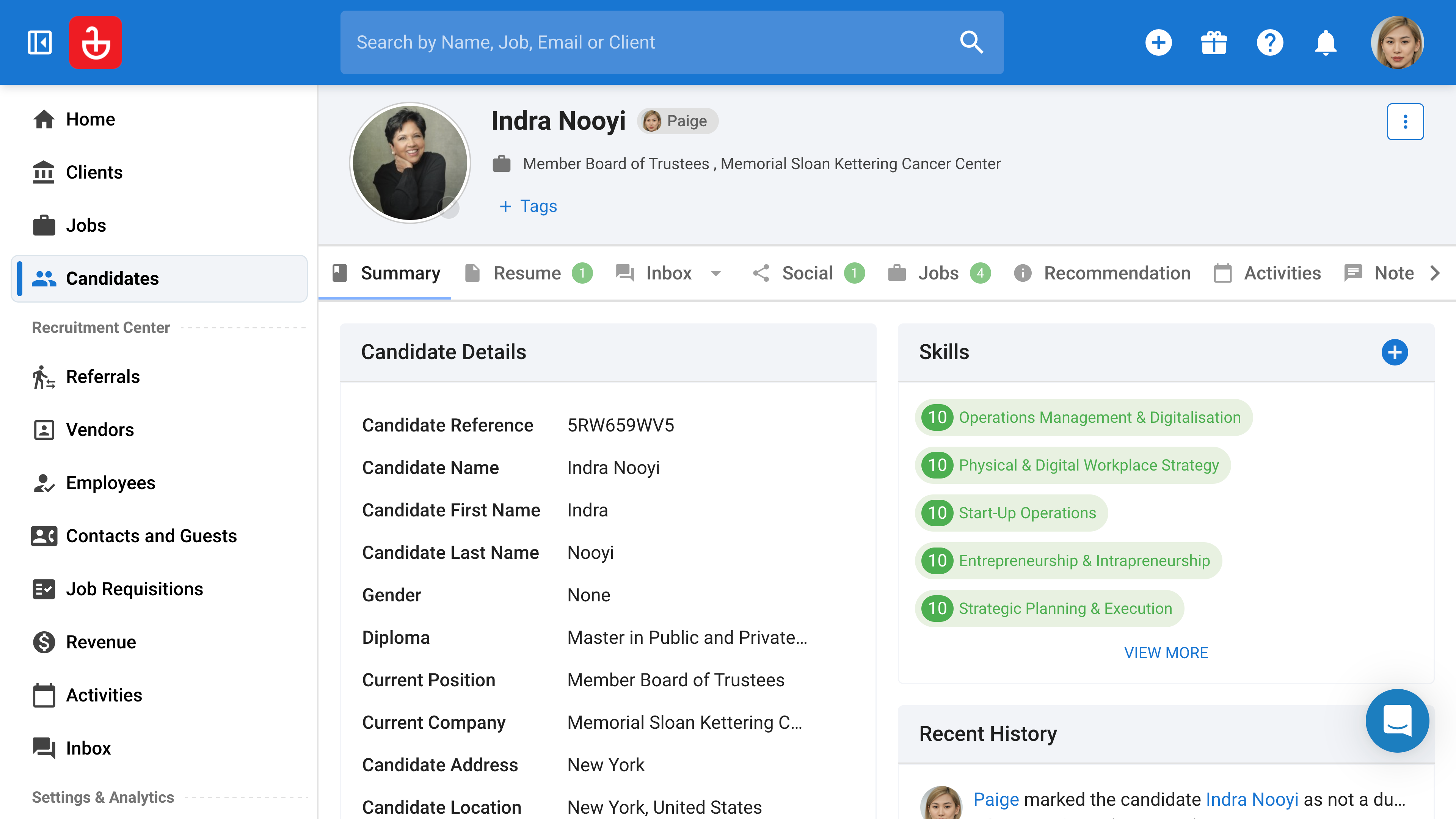Click the right chevron to reveal more tabs
Image resolution: width=1456 pixels, height=819 pixels.
tap(1435, 273)
